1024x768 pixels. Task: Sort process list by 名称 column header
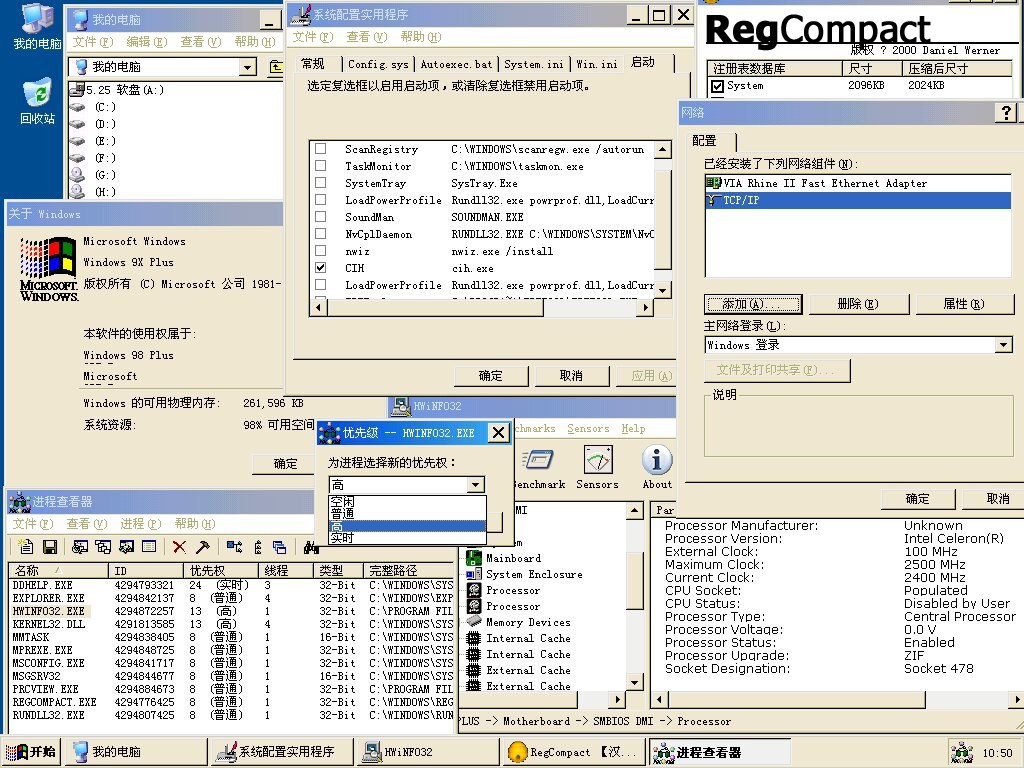[58, 570]
